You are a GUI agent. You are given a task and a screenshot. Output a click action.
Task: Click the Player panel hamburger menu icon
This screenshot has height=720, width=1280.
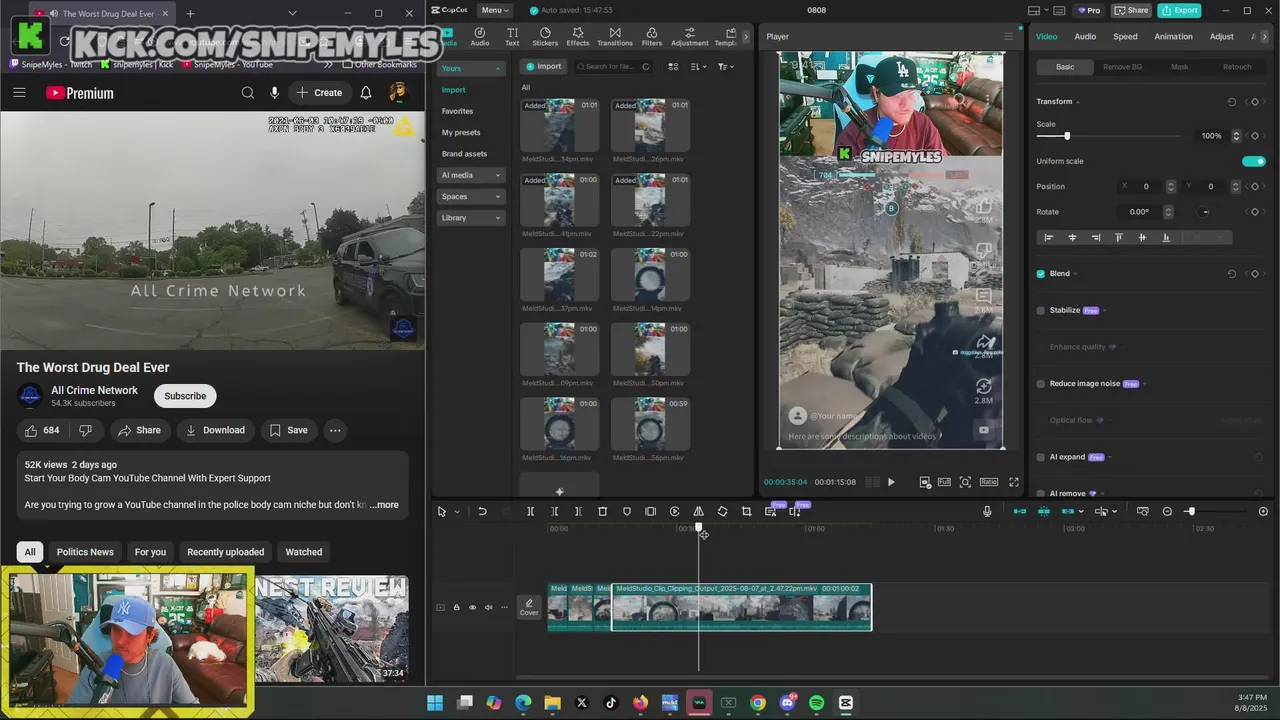point(1008,37)
